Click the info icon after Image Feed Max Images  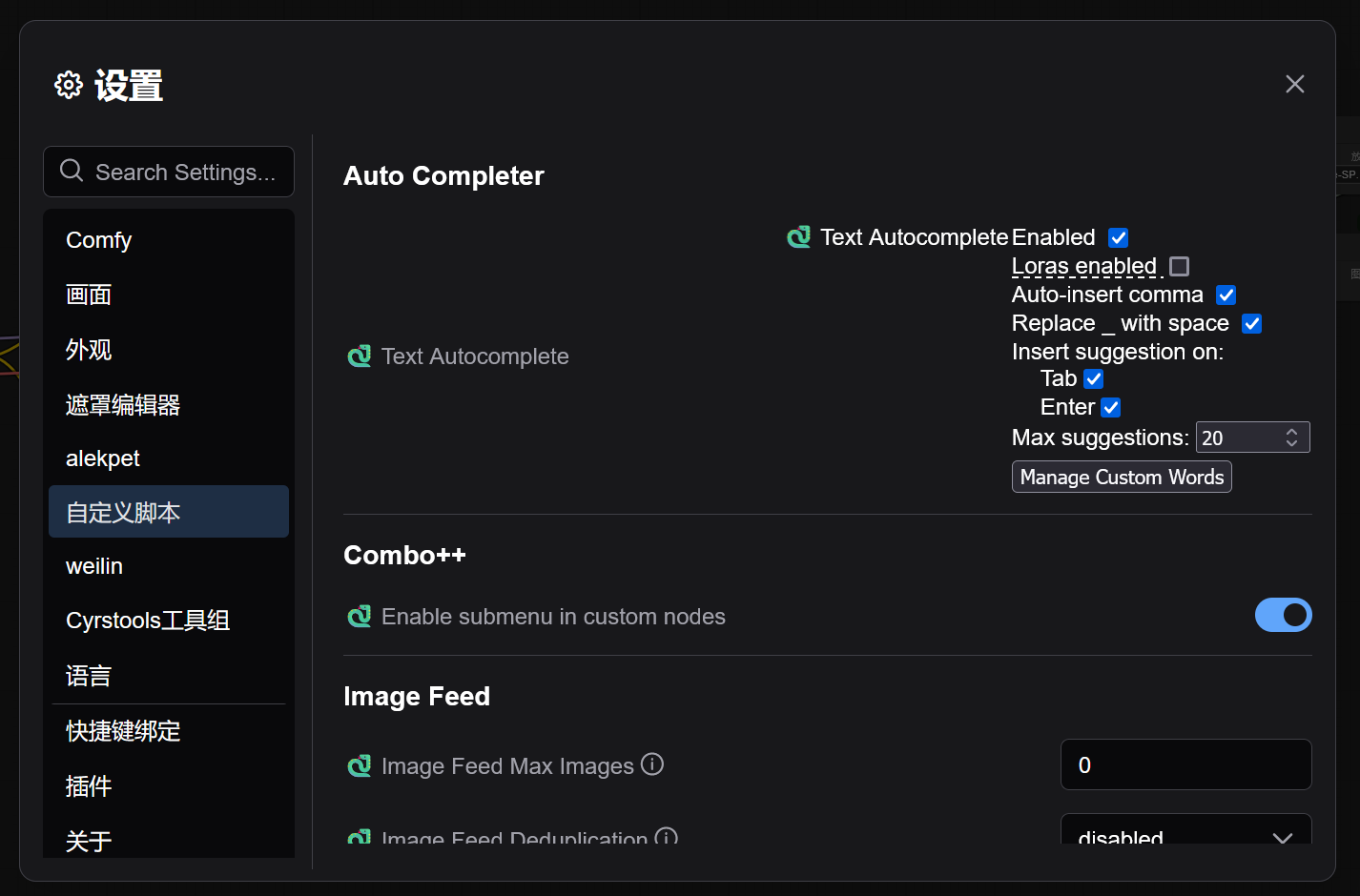click(x=651, y=764)
